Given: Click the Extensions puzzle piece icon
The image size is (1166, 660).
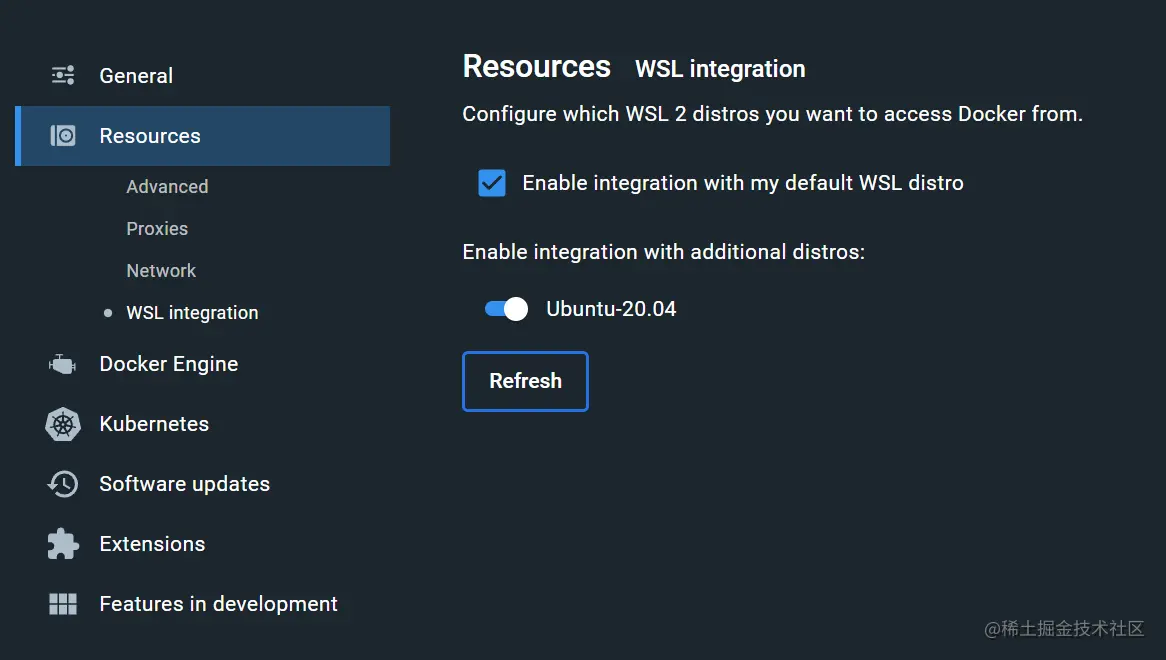Looking at the screenshot, I should coord(63,544).
